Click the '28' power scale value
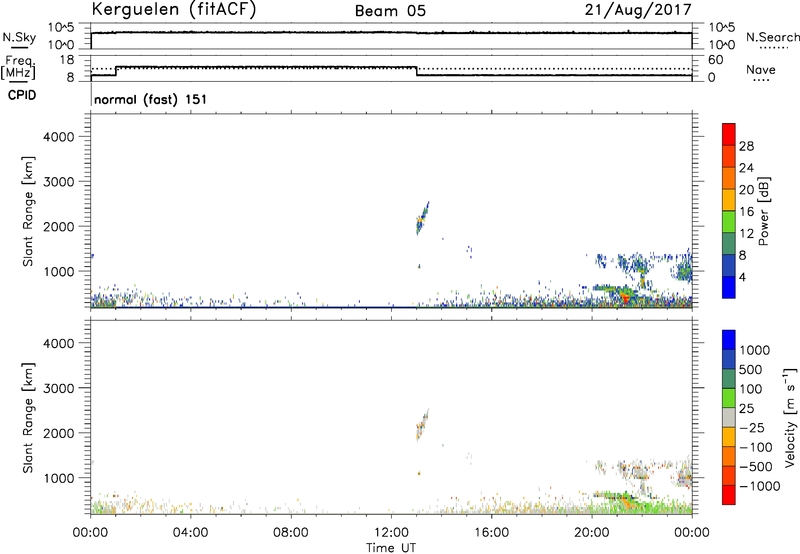Image resolution: width=800 pixels, height=554 pixels. pos(746,146)
